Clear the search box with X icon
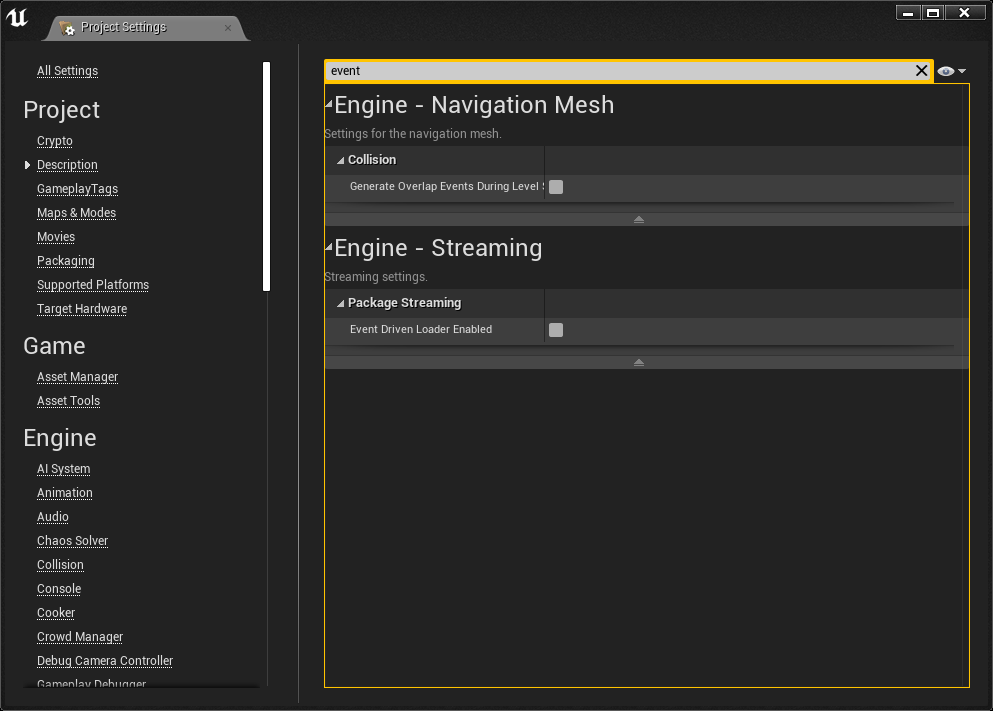 pyautogui.click(x=922, y=71)
